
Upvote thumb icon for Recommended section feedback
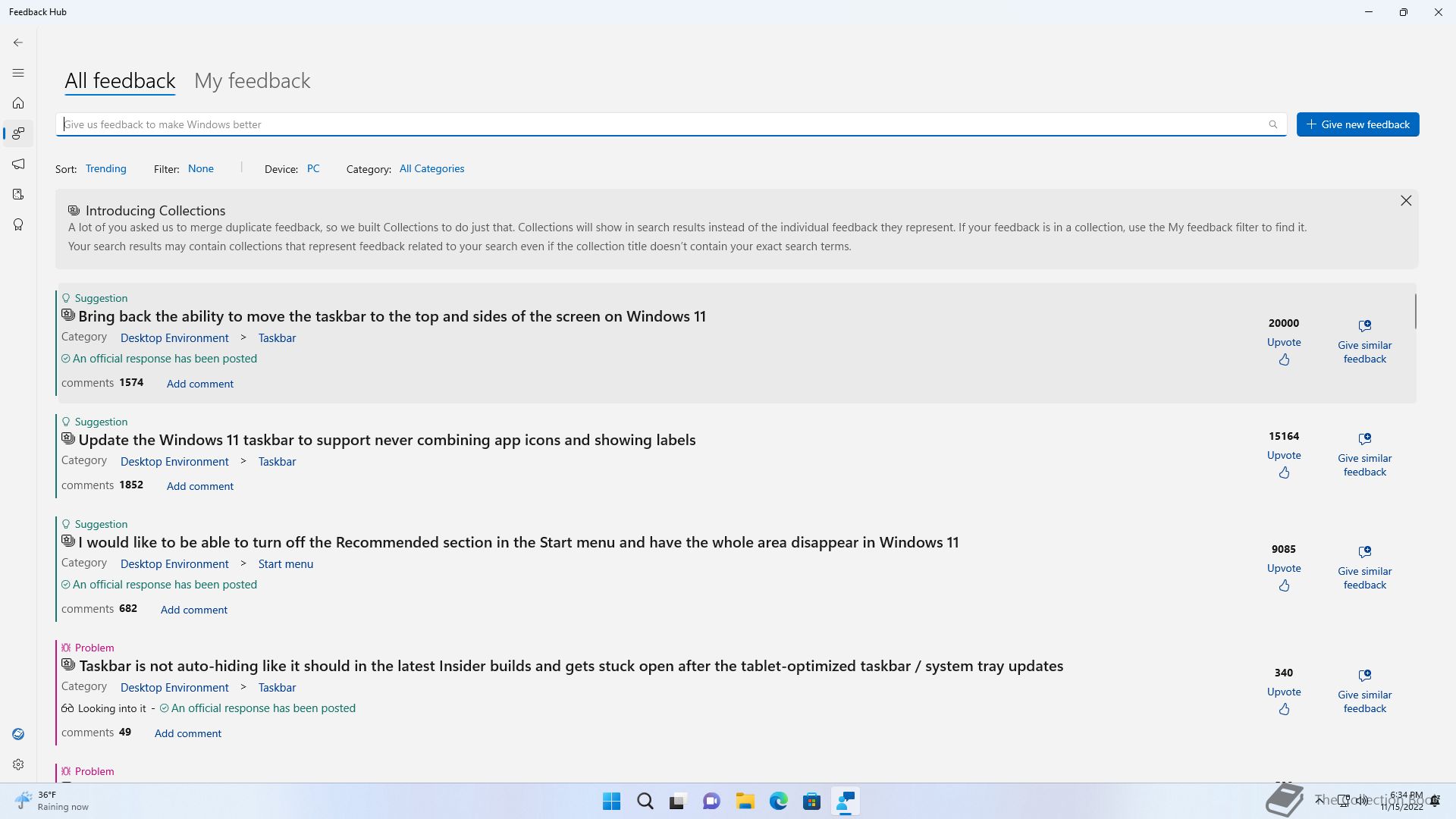1284,585
